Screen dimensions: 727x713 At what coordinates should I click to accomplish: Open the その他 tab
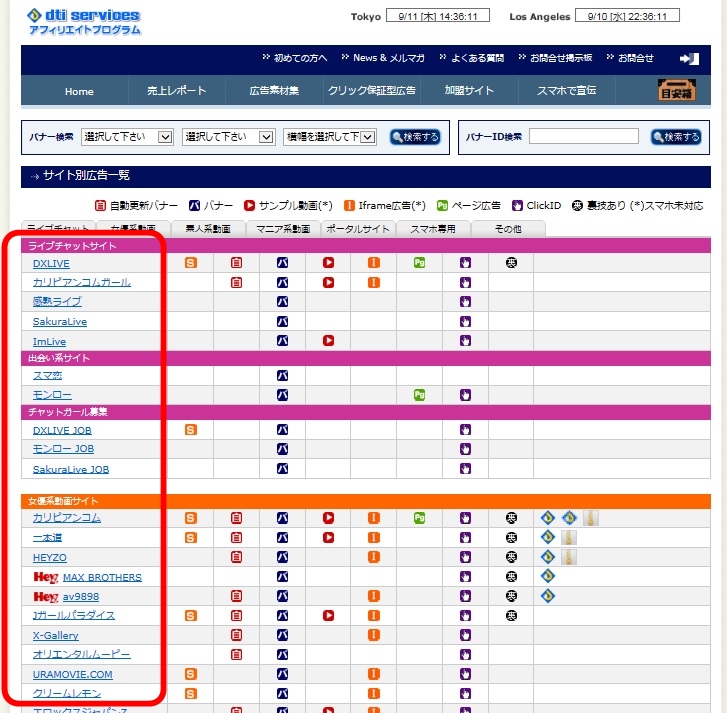508,229
